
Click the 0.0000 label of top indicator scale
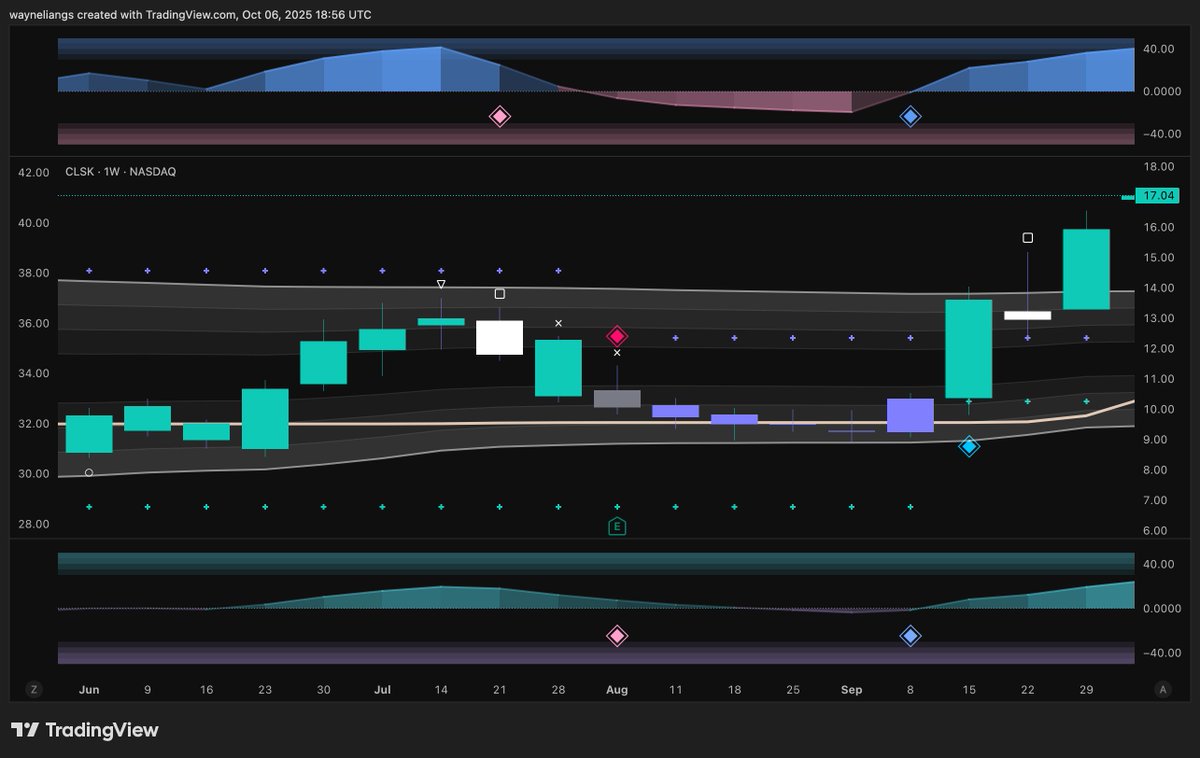click(1160, 91)
